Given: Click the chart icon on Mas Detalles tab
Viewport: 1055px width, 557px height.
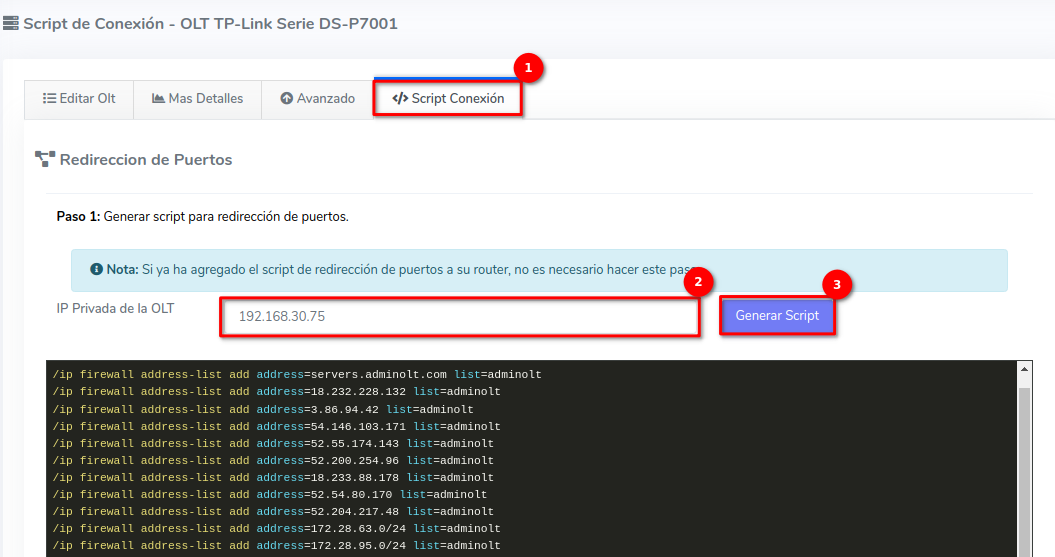Looking at the screenshot, I should [158, 99].
